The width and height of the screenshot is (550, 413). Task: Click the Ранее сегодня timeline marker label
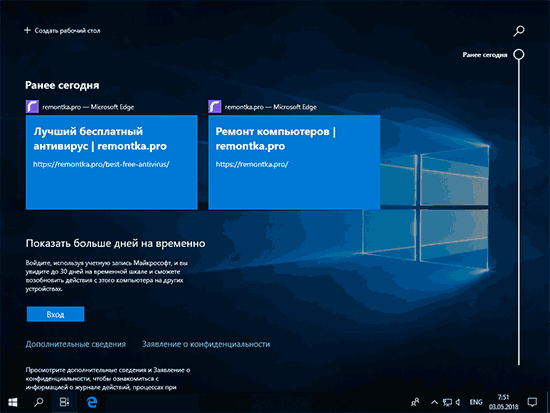[x=485, y=55]
